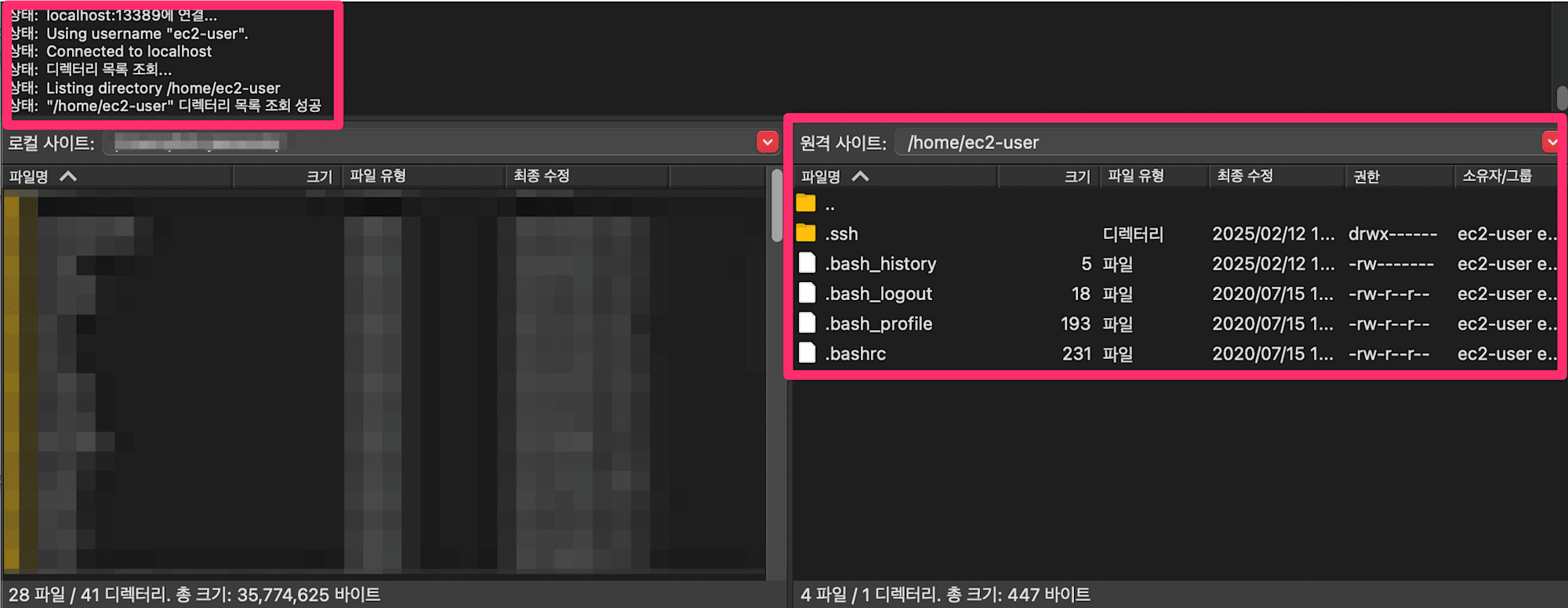Select the .bashrc file icon

807,353
